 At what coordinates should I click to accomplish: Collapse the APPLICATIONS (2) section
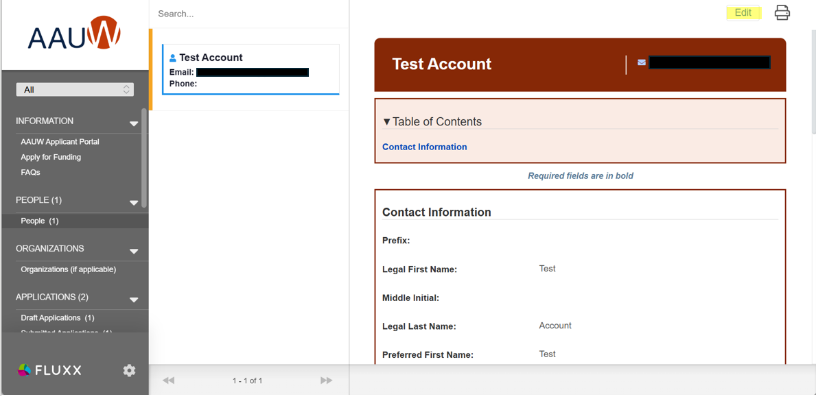point(134,300)
